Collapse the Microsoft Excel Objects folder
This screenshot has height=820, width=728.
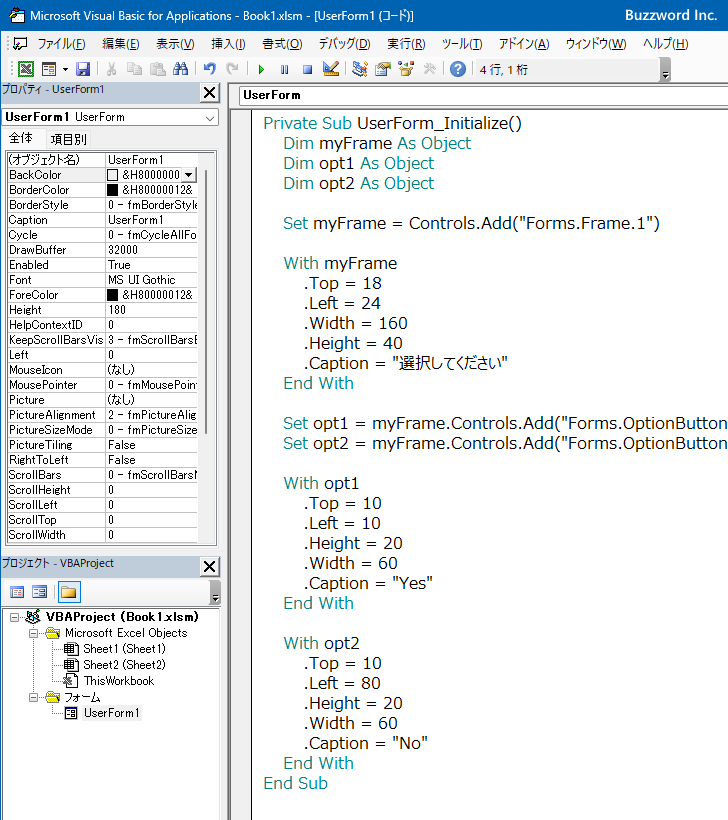(33, 633)
